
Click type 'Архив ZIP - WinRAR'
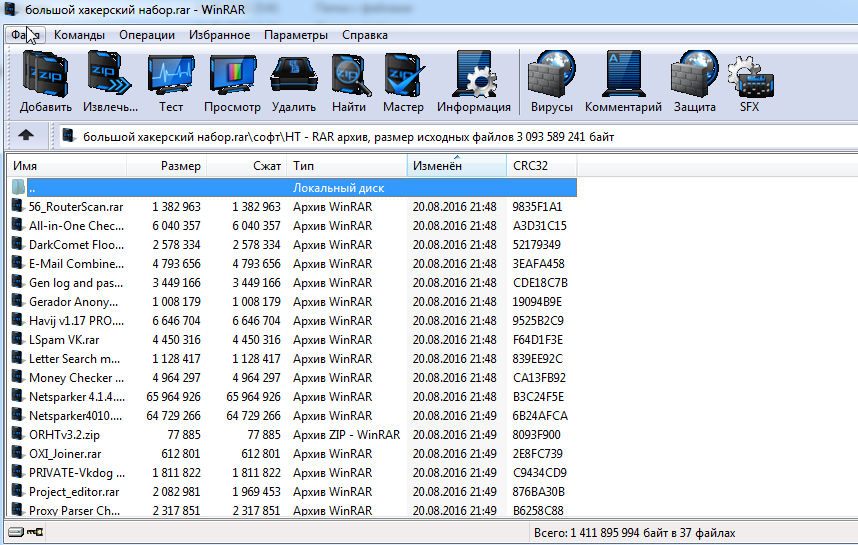(x=346, y=434)
